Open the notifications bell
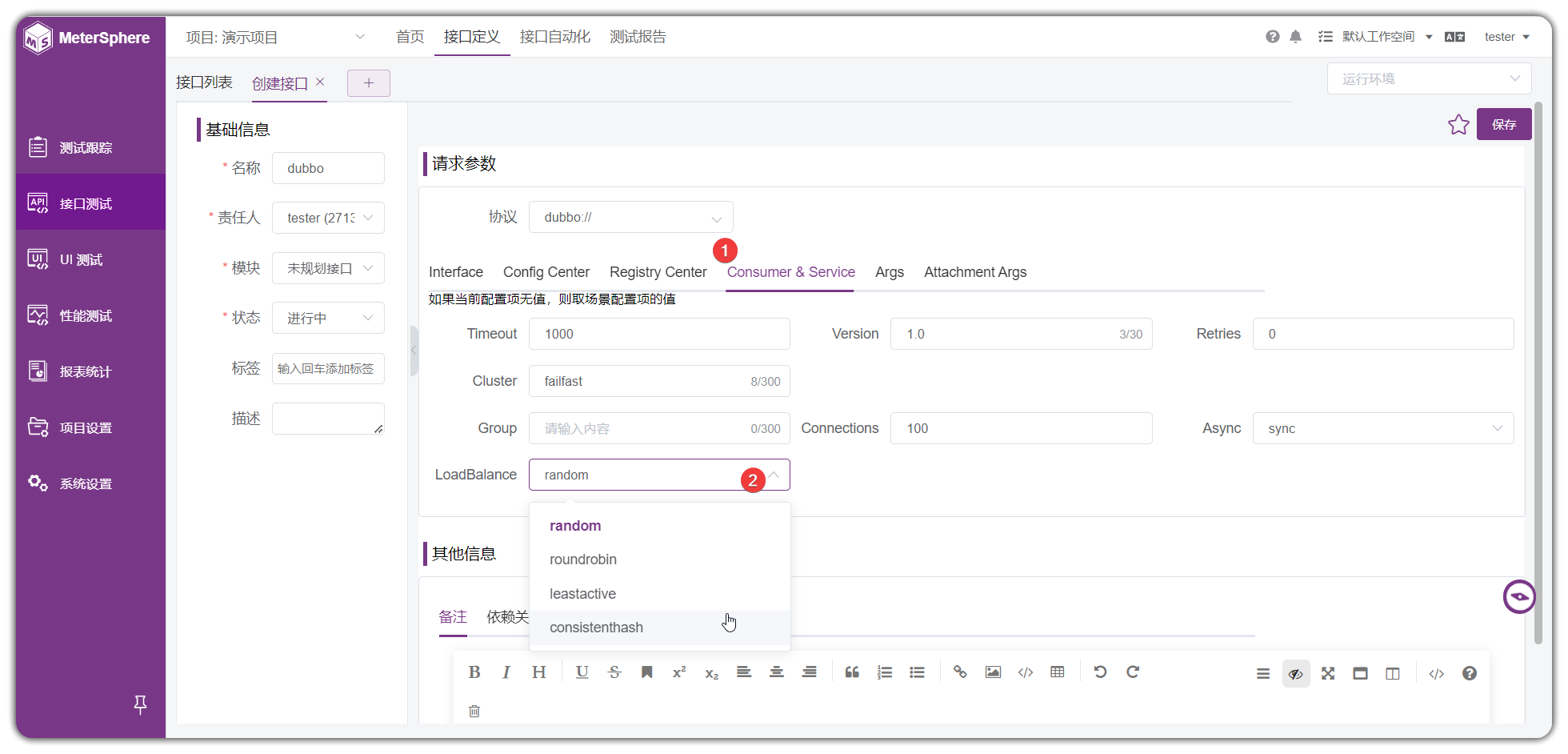 [1296, 37]
